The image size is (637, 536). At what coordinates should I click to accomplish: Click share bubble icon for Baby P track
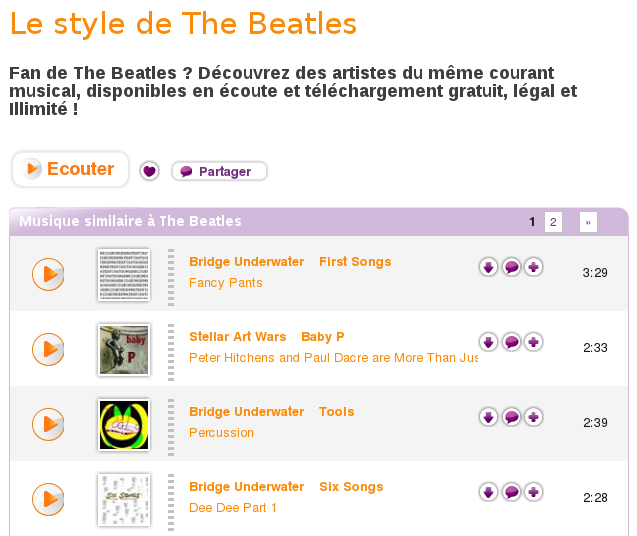tap(511, 342)
